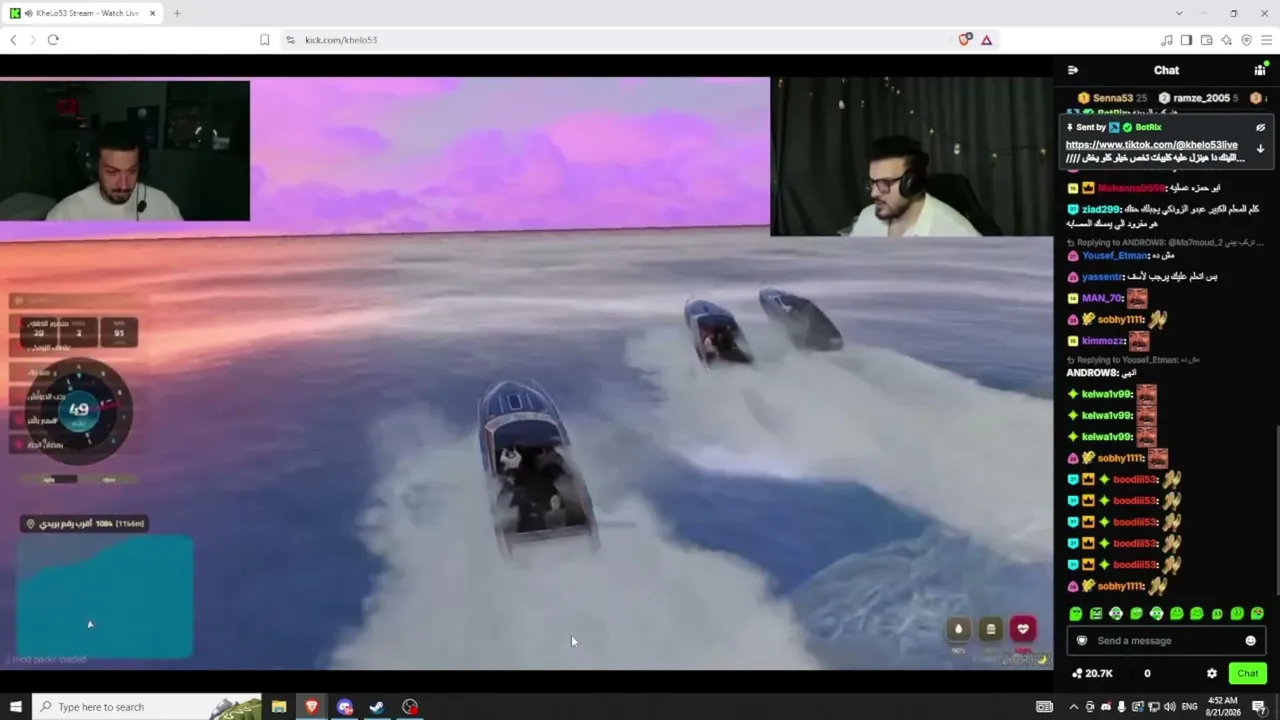Switch to Brave browser in taskbar

tap(312, 707)
